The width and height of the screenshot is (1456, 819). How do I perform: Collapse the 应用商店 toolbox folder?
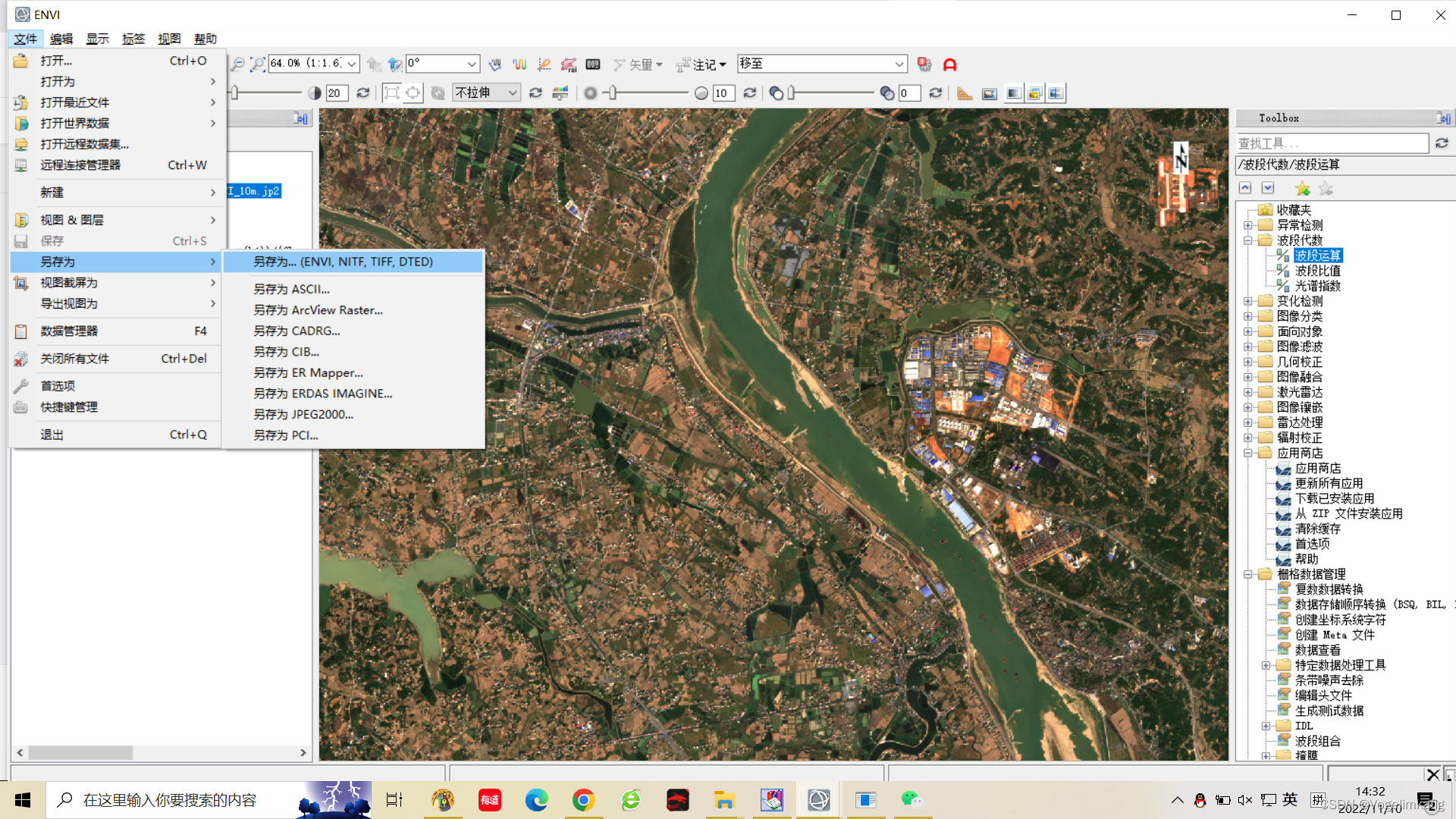click(1247, 453)
